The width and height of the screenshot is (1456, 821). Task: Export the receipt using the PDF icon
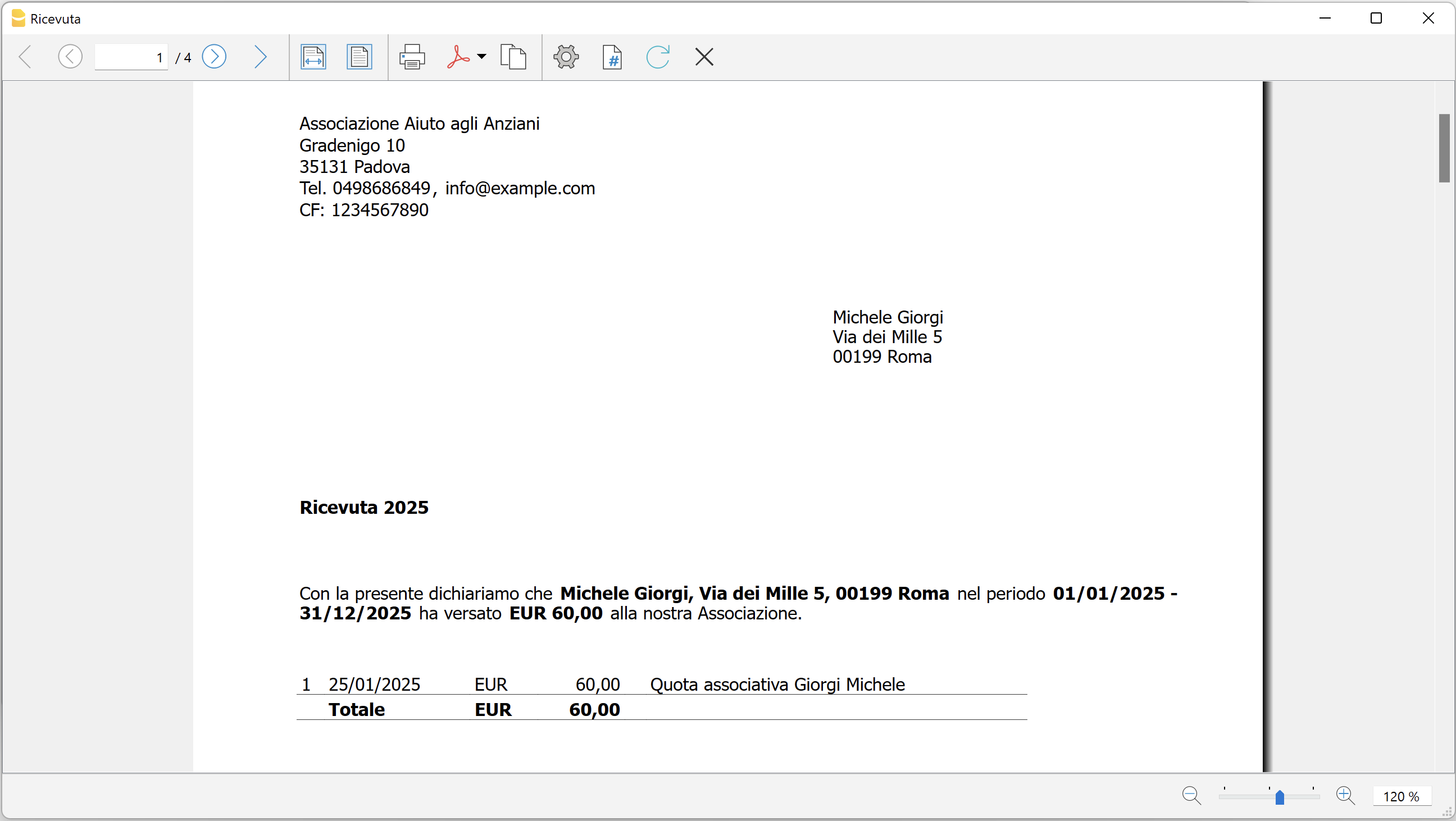click(x=458, y=57)
